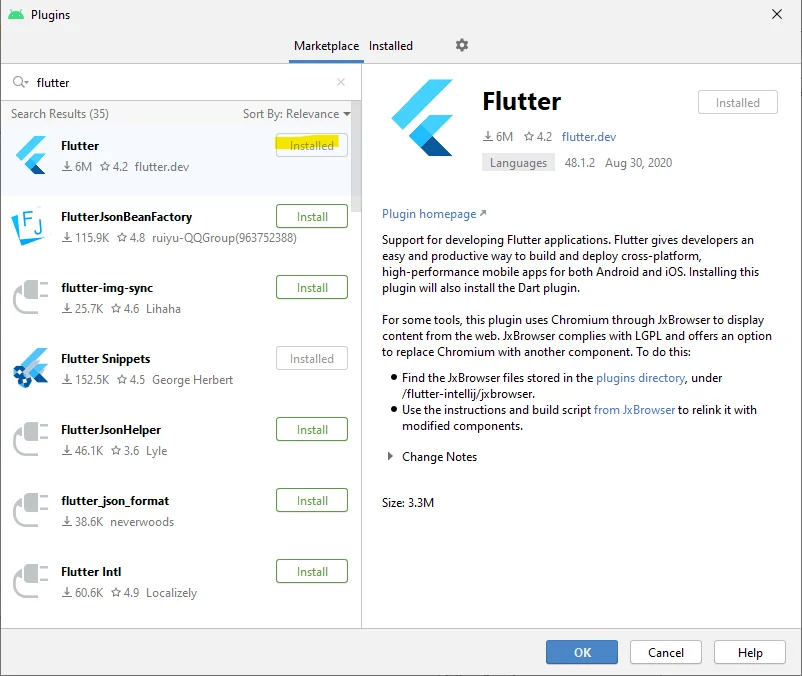Click the Flutter Intl plugin icon
Image resolution: width=802 pixels, height=676 pixels.
click(x=31, y=581)
